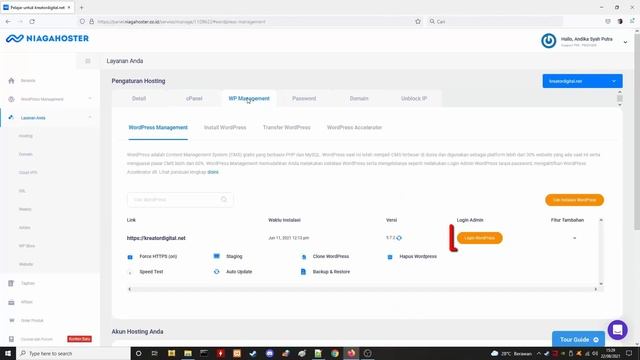This screenshot has height=360, width=640.
Task: Click the Auto Update icon
Action: click(217, 272)
